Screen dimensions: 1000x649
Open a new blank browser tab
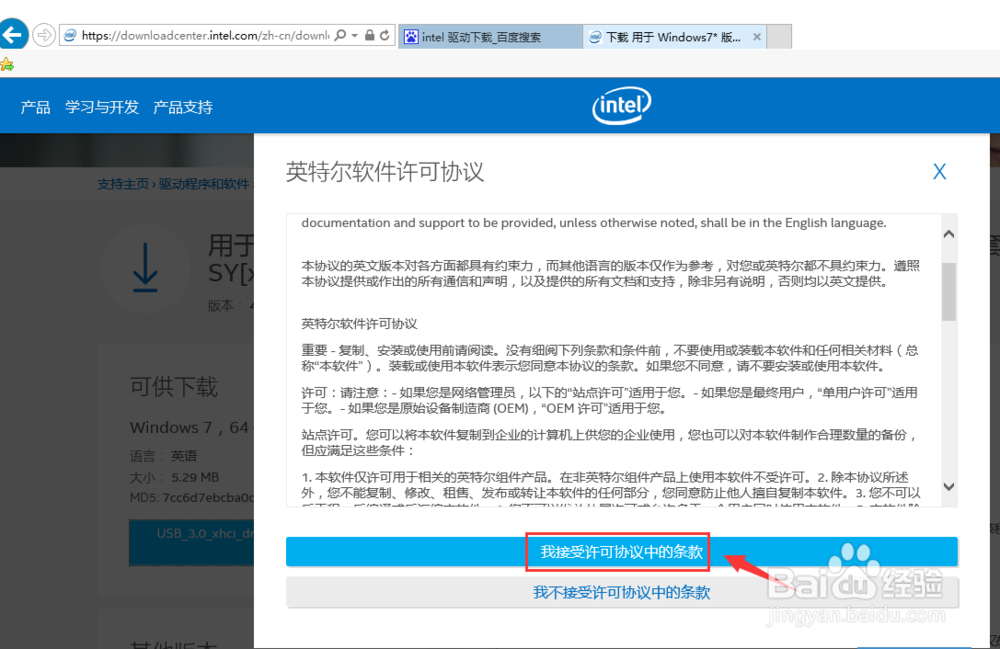pyautogui.click(x=779, y=37)
